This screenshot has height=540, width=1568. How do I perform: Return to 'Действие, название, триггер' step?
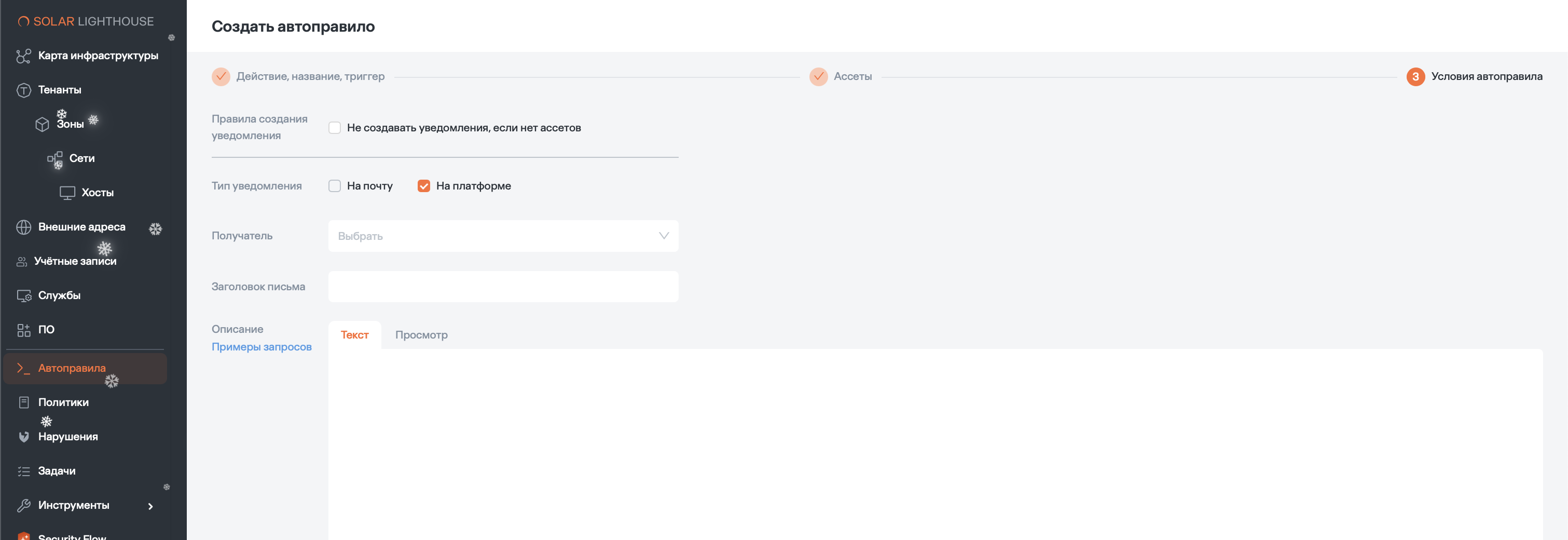[x=310, y=77]
